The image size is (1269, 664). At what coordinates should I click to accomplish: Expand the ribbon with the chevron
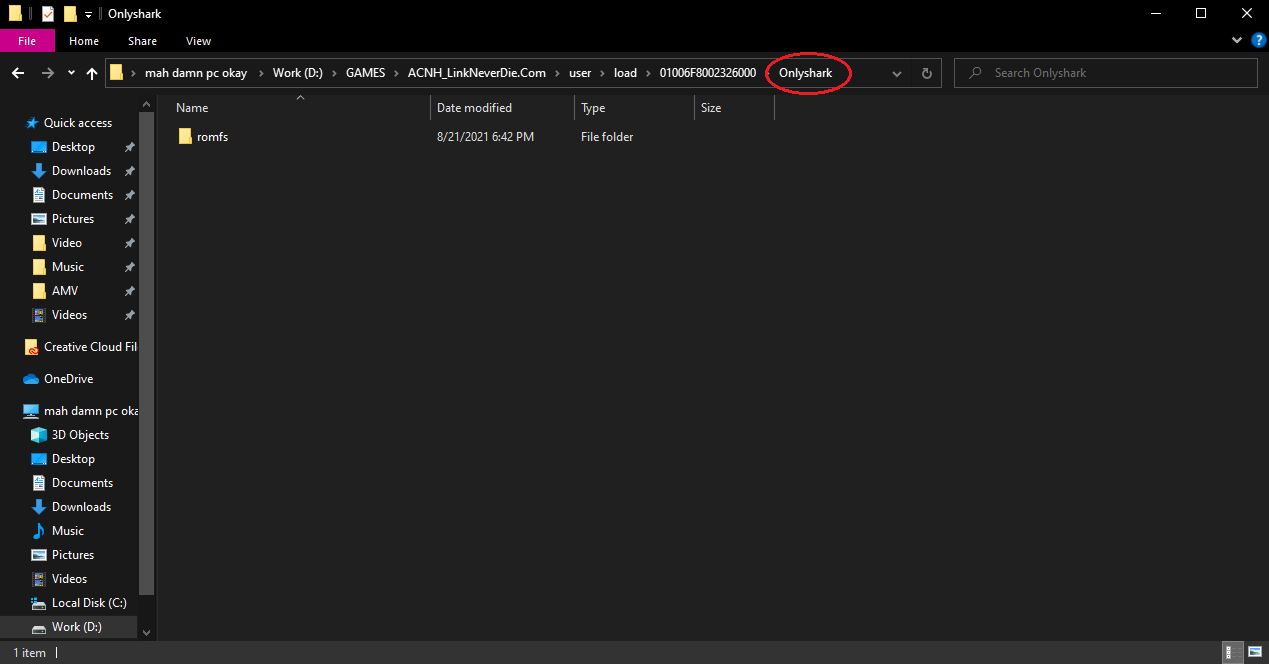1237,41
